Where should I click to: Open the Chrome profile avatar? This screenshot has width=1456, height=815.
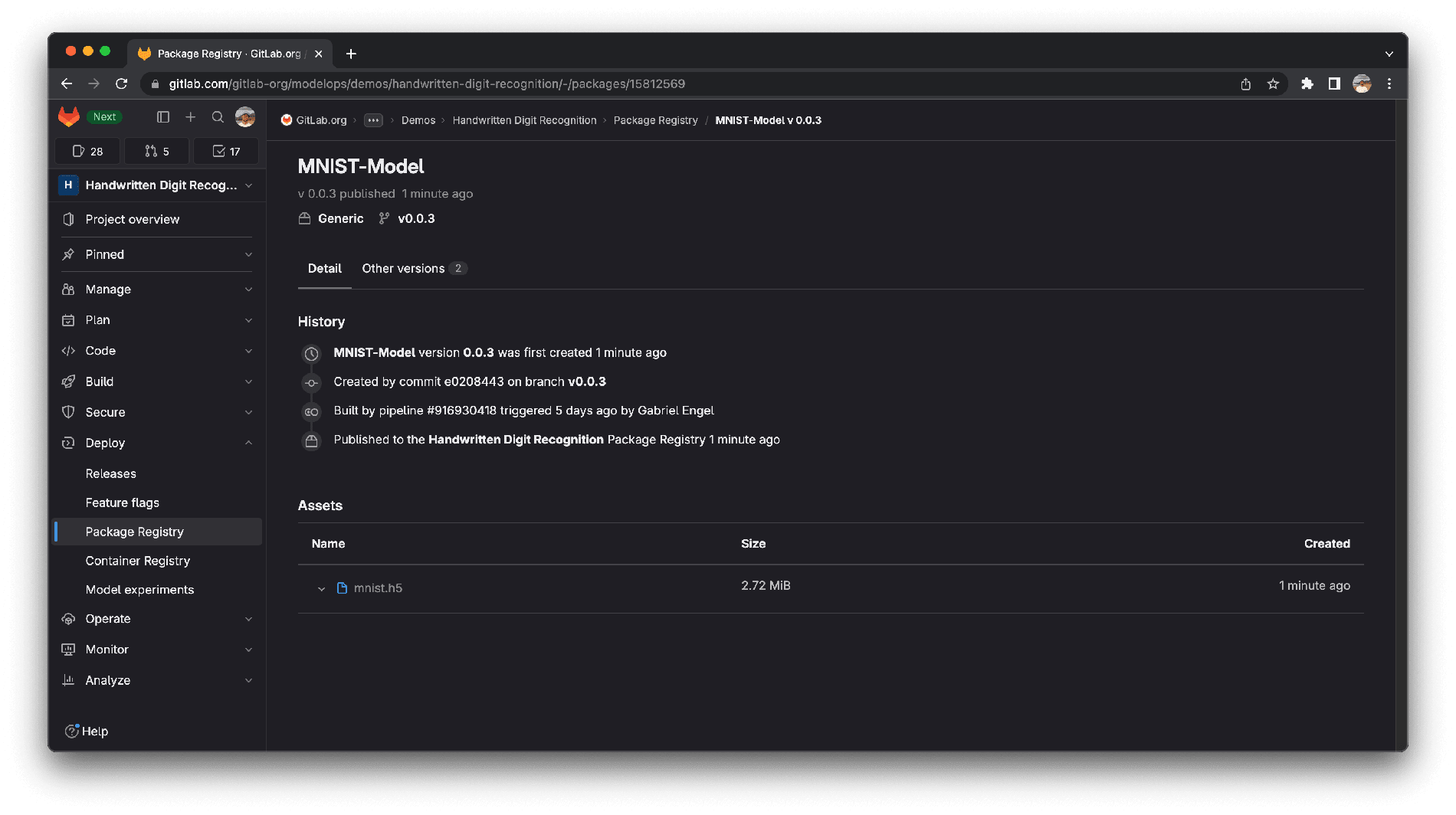coord(1362,84)
